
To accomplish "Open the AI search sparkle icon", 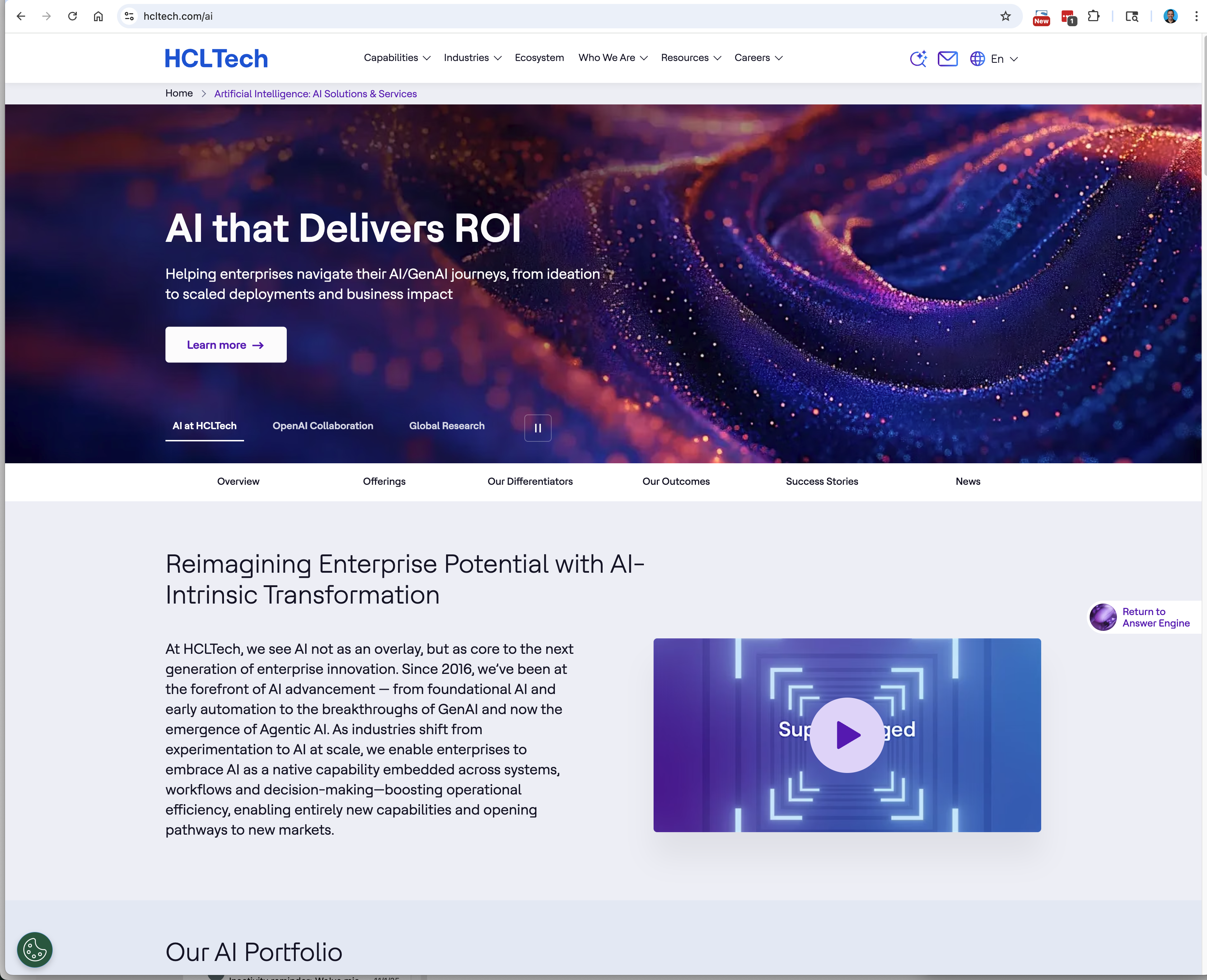I will 918,58.
